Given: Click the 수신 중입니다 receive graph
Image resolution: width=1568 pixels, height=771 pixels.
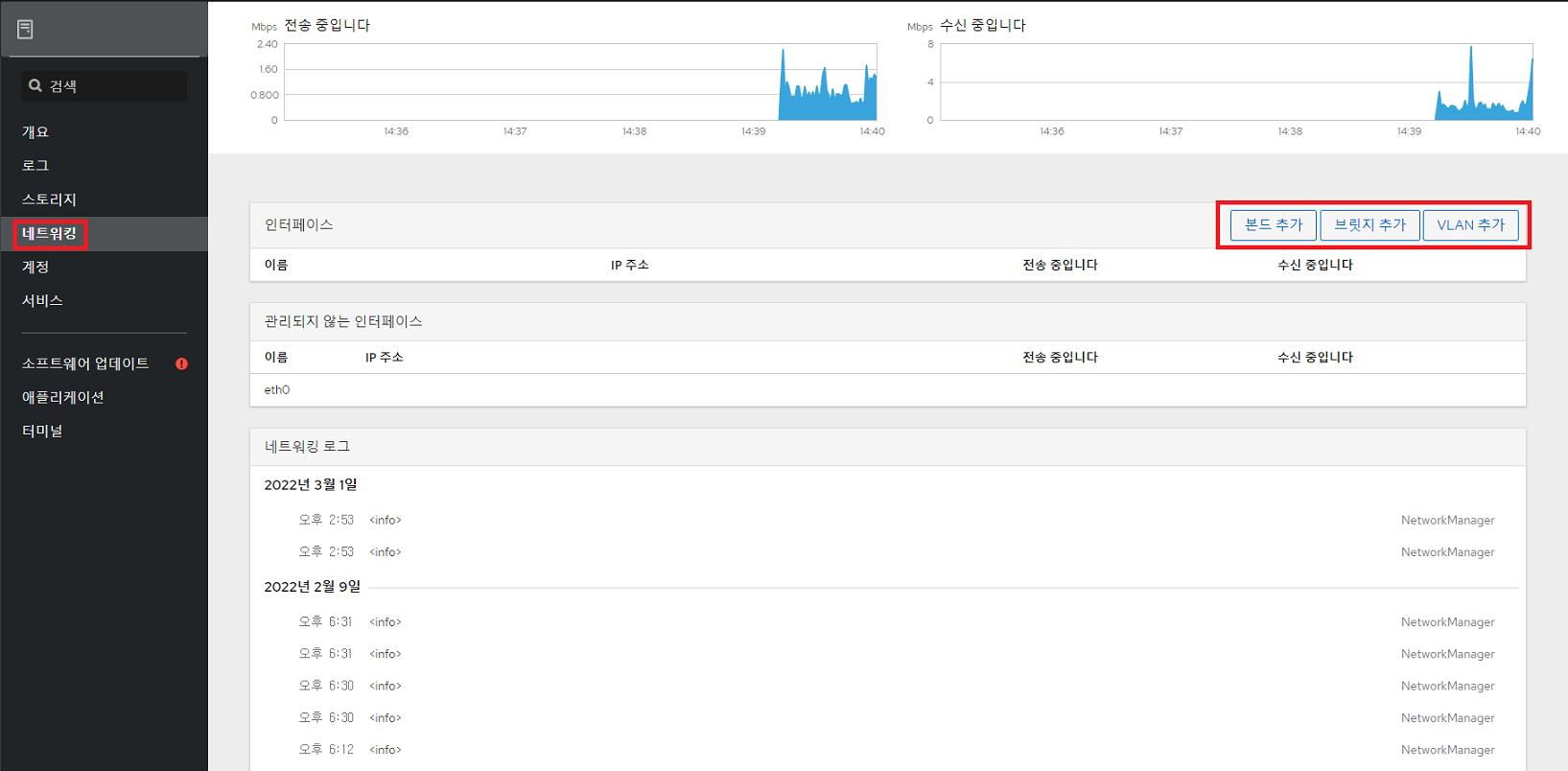Looking at the screenshot, I should [1236, 82].
